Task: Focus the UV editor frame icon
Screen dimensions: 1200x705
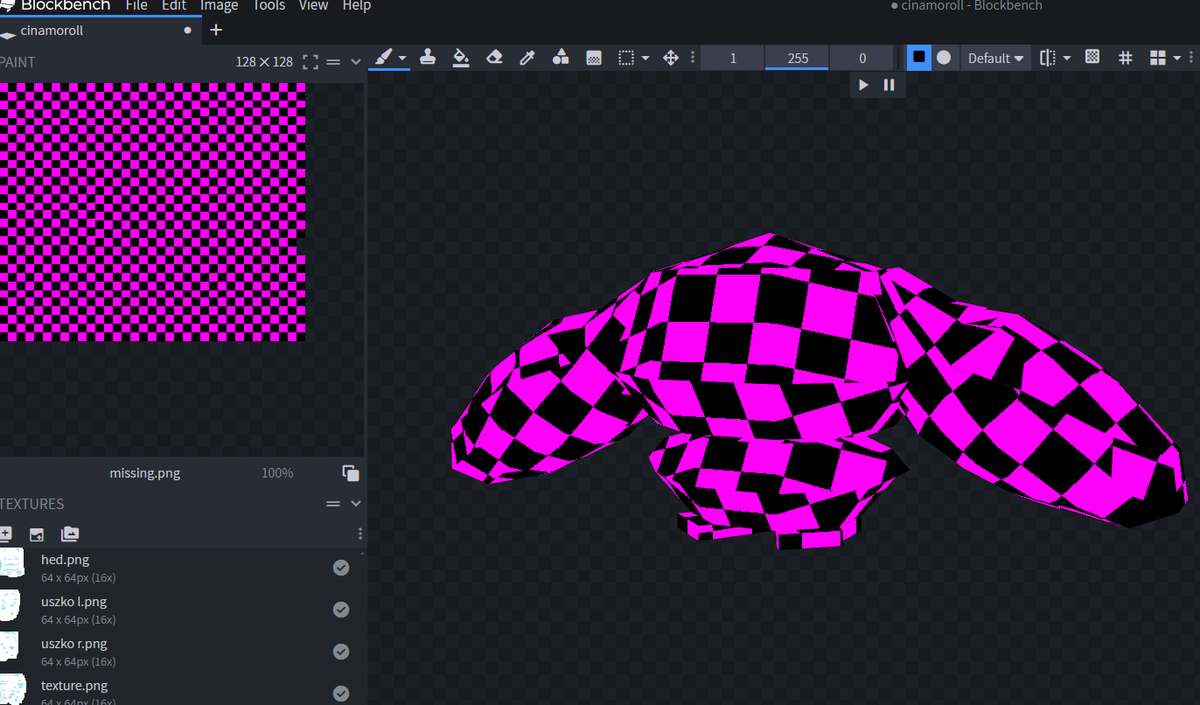Action: point(310,62)
